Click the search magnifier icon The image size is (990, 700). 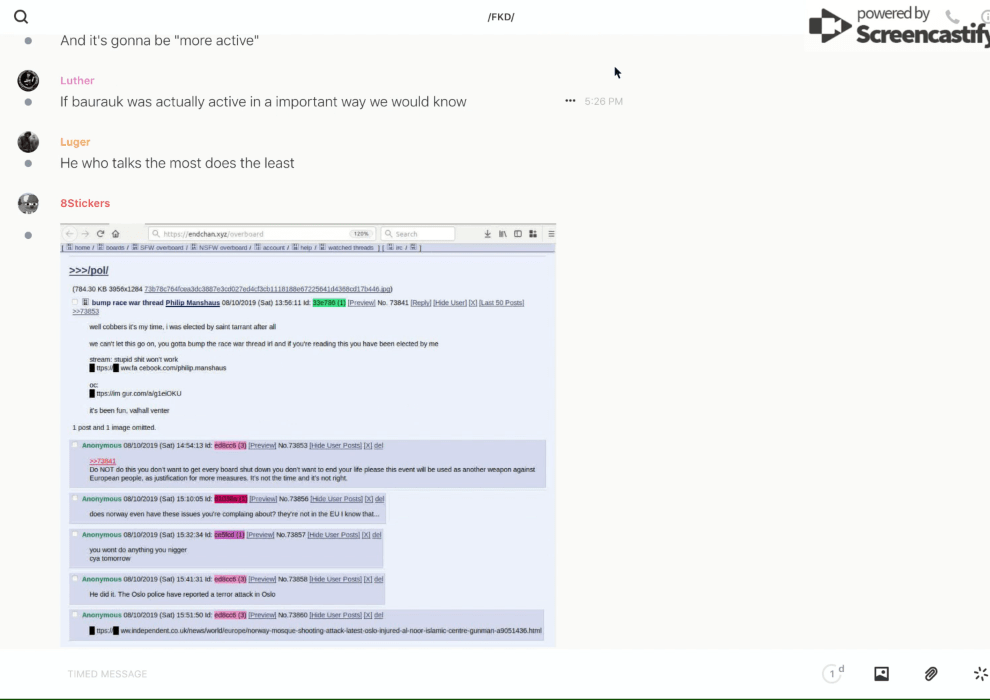[x=21, y=17]
